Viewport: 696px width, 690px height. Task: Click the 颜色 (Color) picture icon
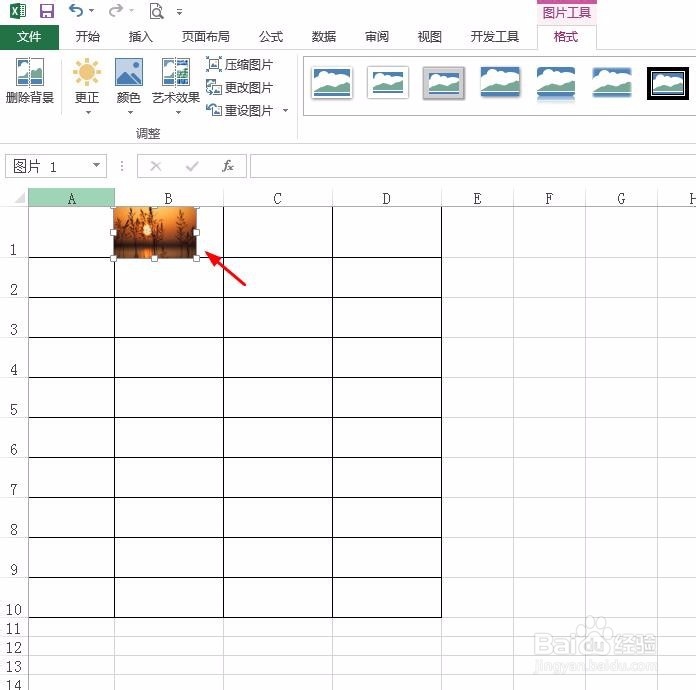(x=129, y=72)
